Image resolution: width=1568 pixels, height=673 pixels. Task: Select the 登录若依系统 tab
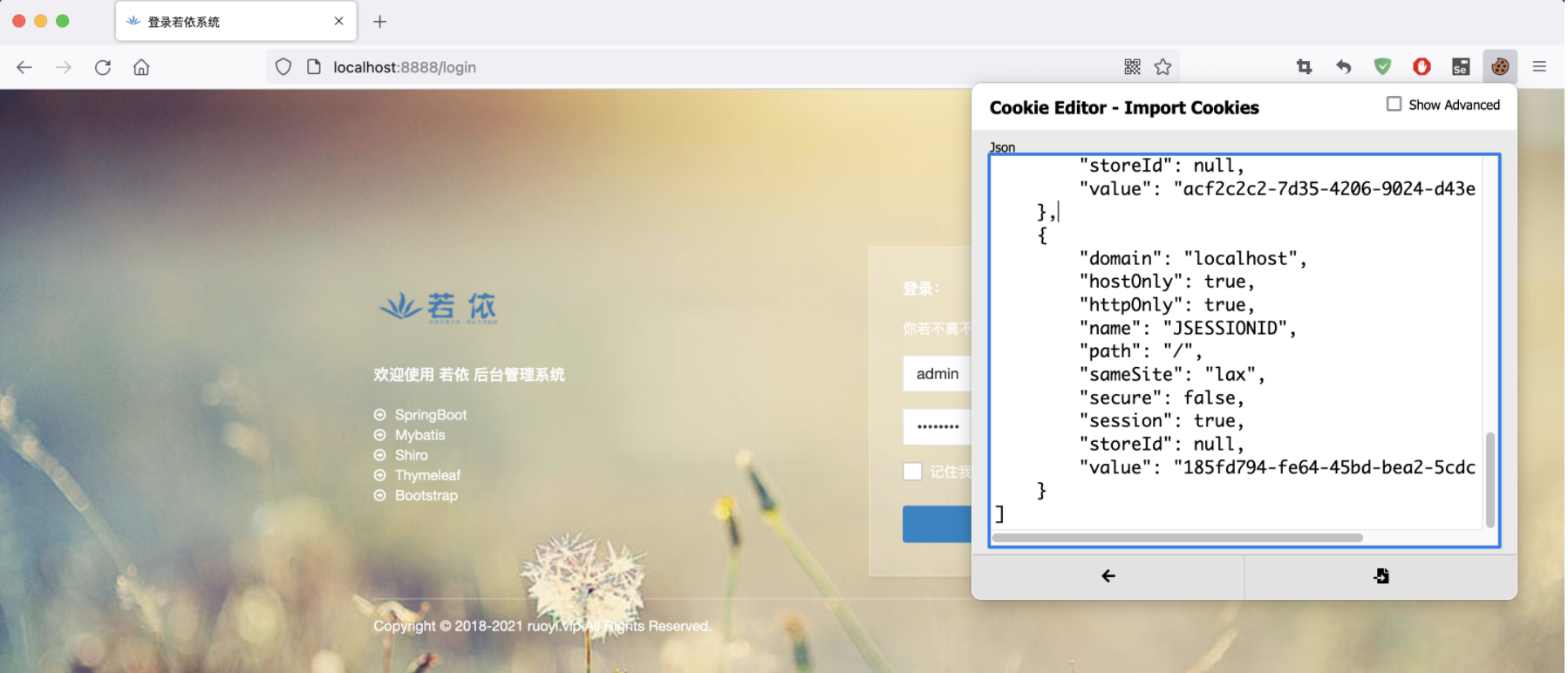pyautogui.click(x=236, y=21)
